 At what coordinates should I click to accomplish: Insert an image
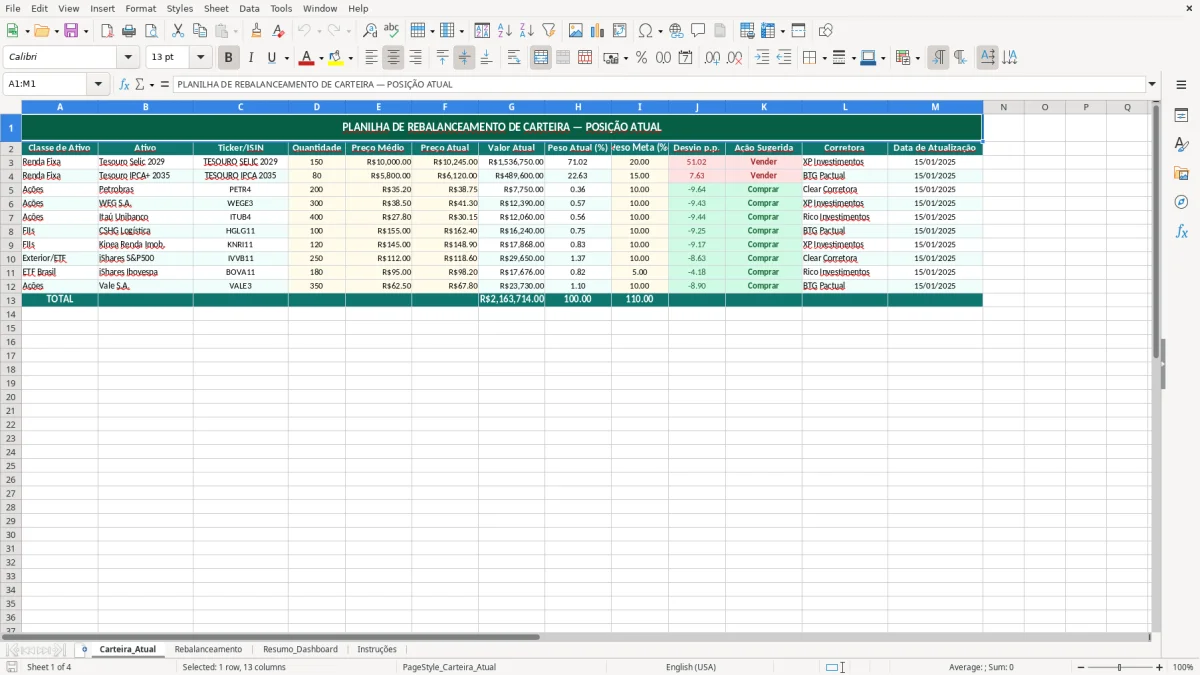coord(576,31)
